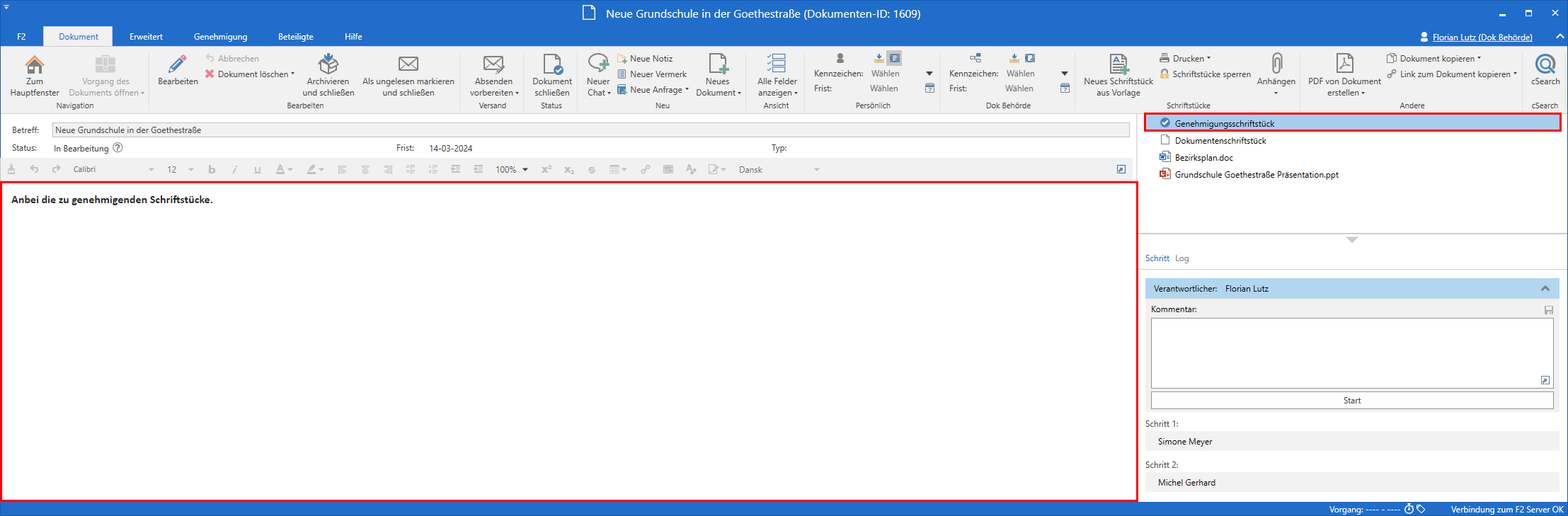Screen dimensions: 1568x516
Task: Select Bezirksplan.doc in Schriftstücke list
Action: coord(1203,158)
